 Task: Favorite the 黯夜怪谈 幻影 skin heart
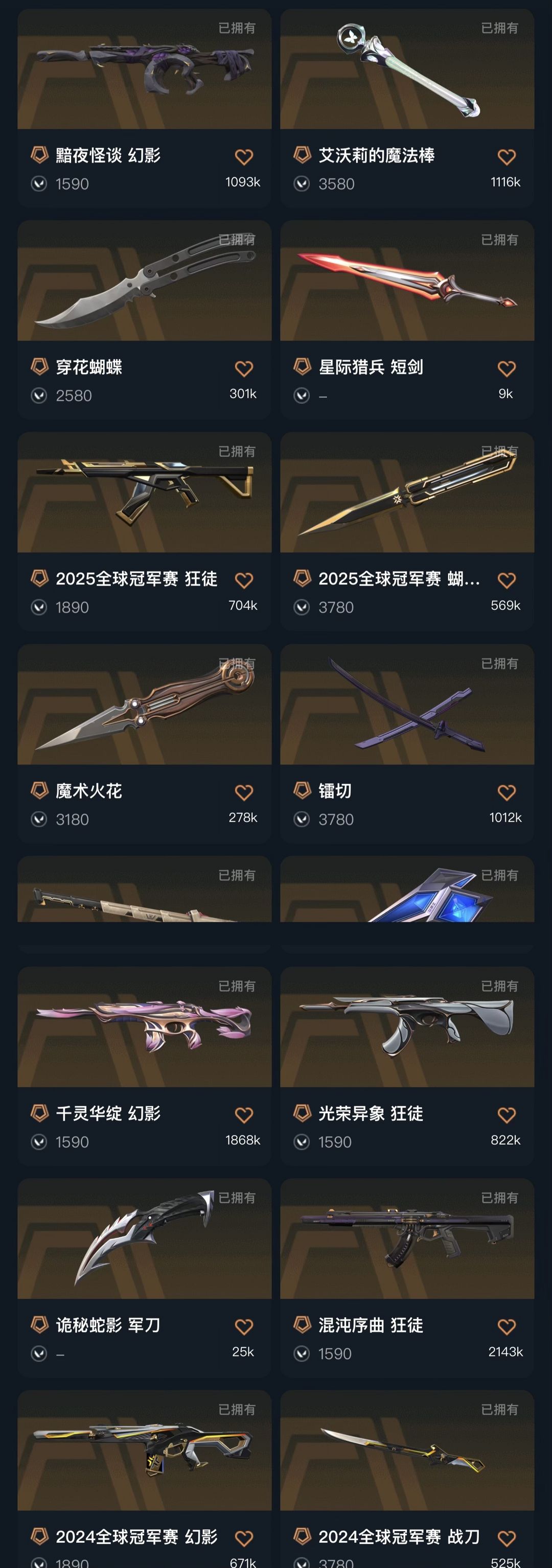coord(243,157)
